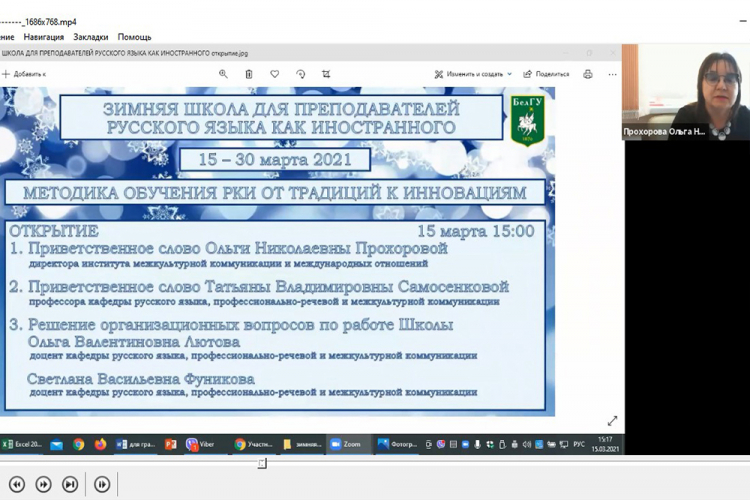Open the Помощь menu
The width and height of the screenshot is (750, 500).
(x=134, y=37)
